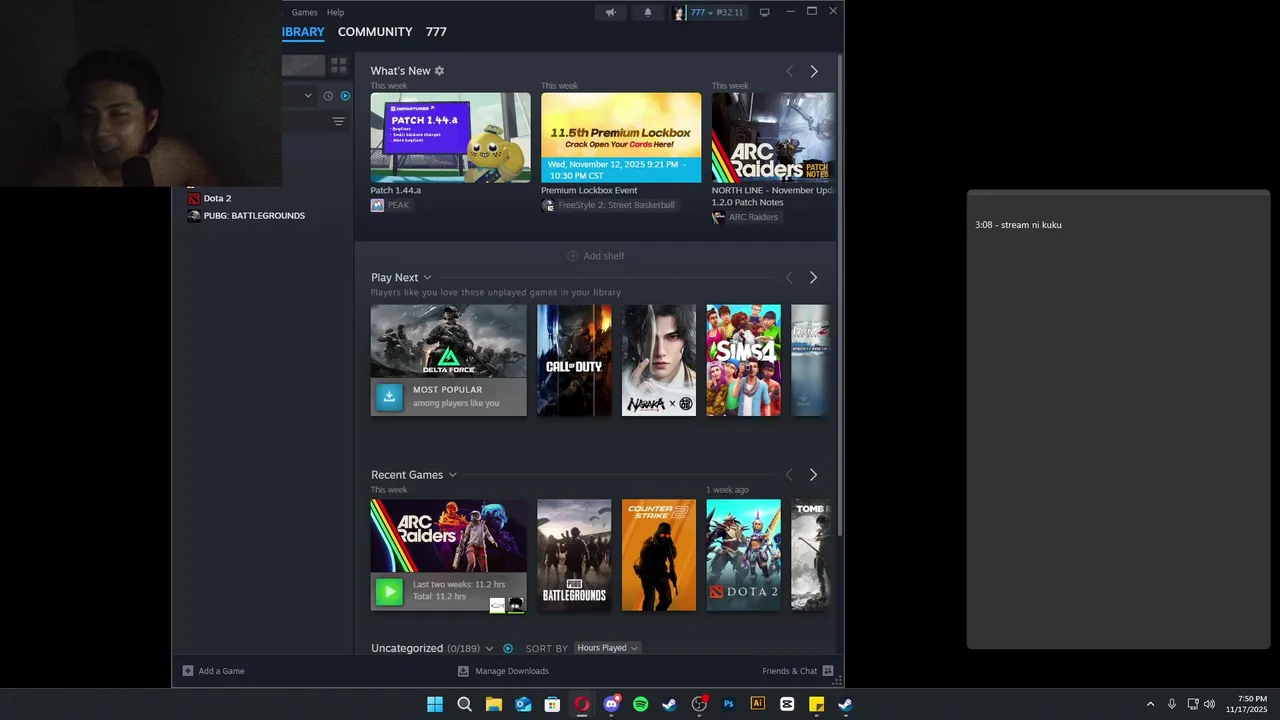Show hidden system tray icons chevron

click(1150, 704)
